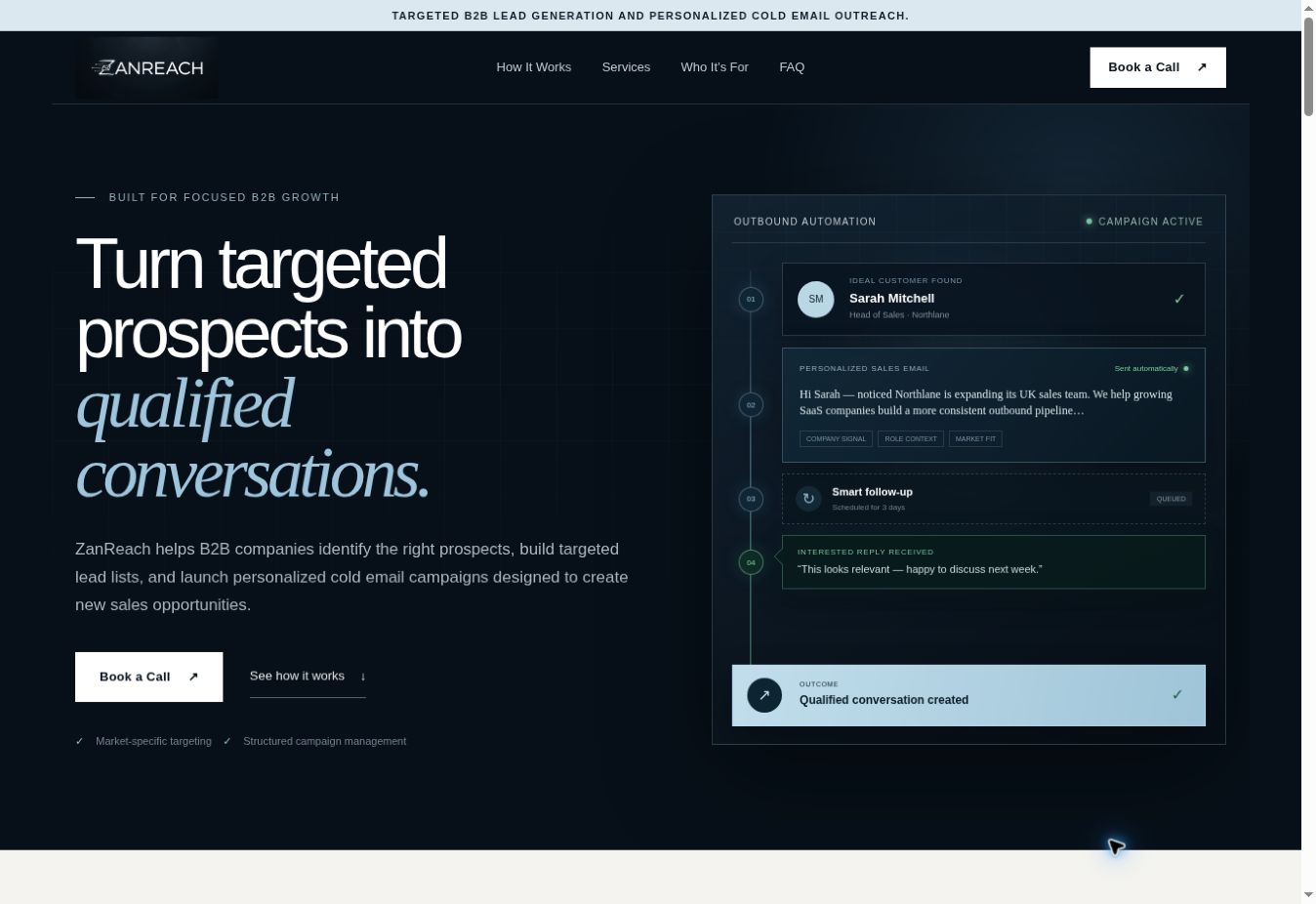Click ROLE CONTEXT tag
Image resolution: width=1316 pixels, height=904 pixels.
tap(911, 439)
